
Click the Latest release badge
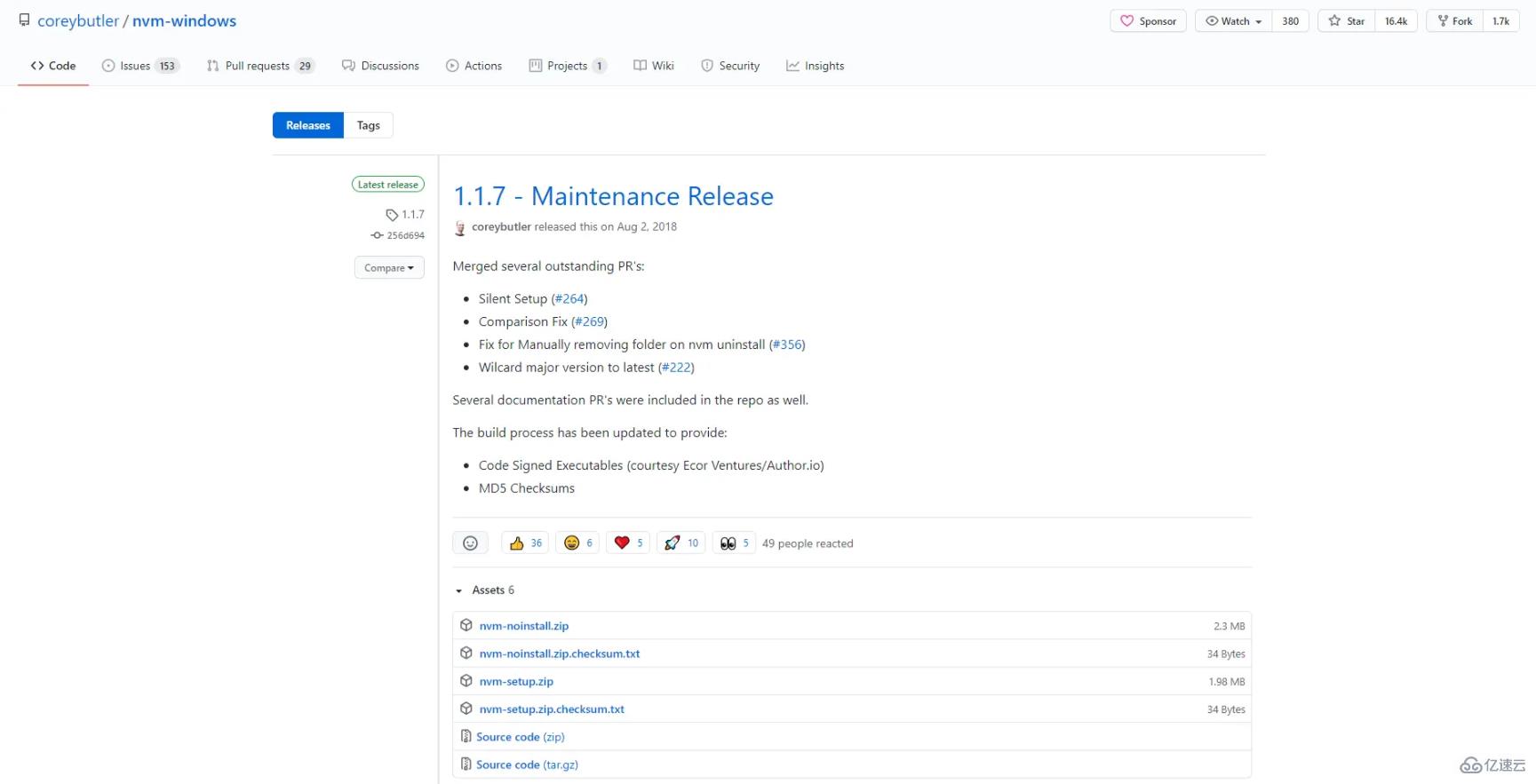[388, 185]
